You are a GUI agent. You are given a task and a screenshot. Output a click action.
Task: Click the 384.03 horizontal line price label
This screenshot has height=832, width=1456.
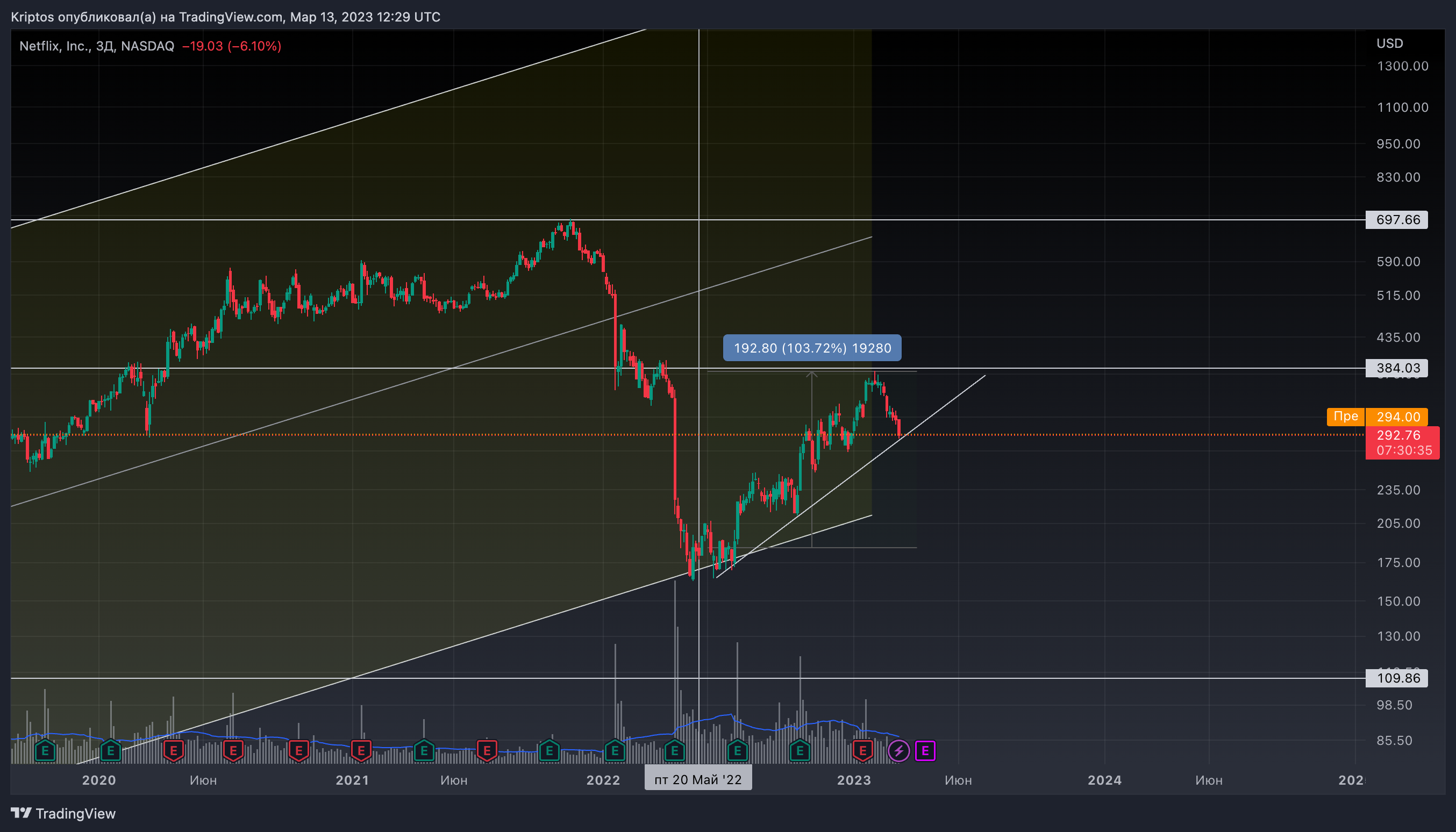1396,368
